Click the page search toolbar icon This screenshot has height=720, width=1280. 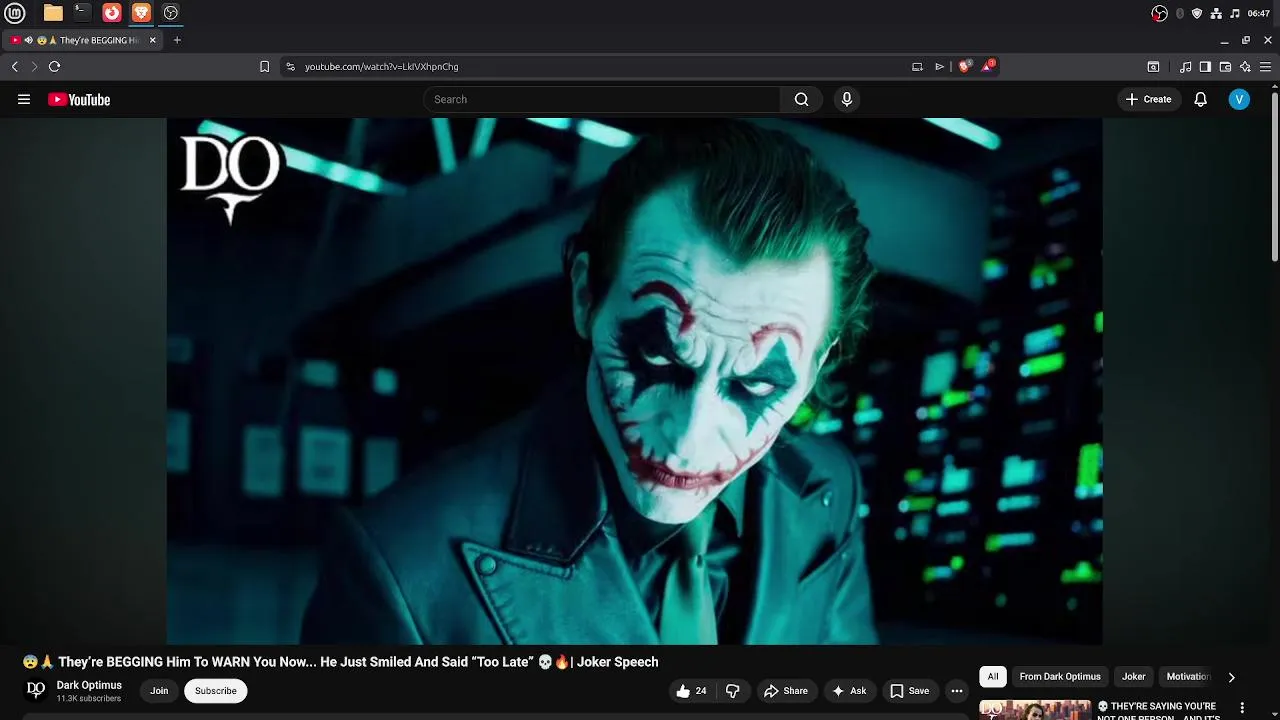[x=1153, y=66]
